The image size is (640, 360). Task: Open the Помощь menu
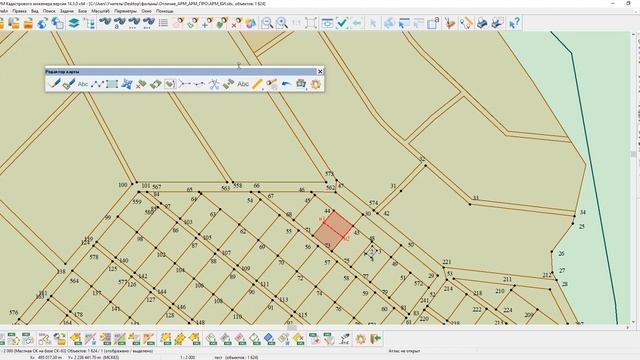click(x=165, y=11)
